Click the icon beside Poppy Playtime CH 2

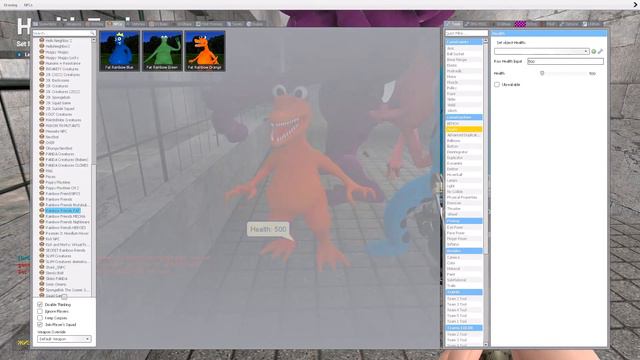point(42,188)
